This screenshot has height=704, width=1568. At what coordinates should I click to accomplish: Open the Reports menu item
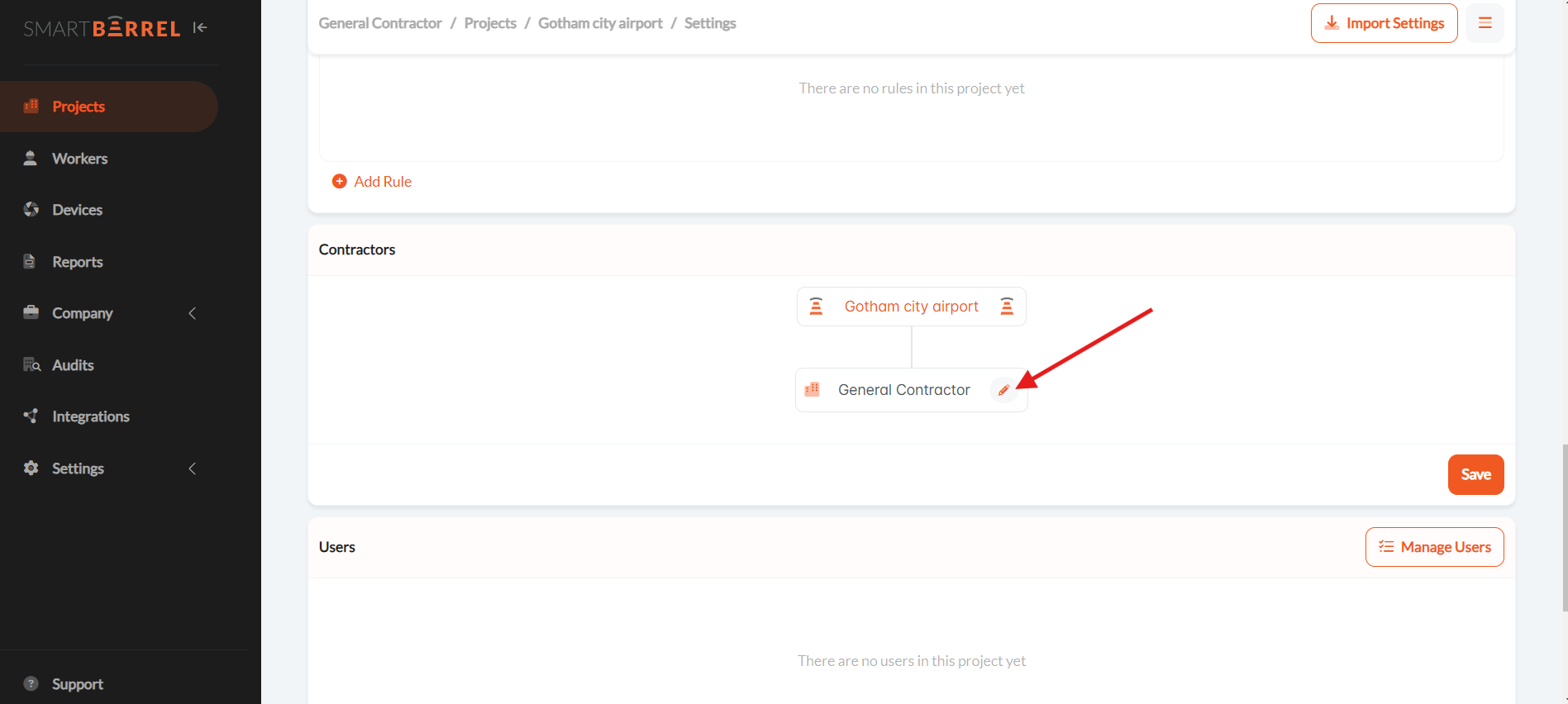point(77,262)
